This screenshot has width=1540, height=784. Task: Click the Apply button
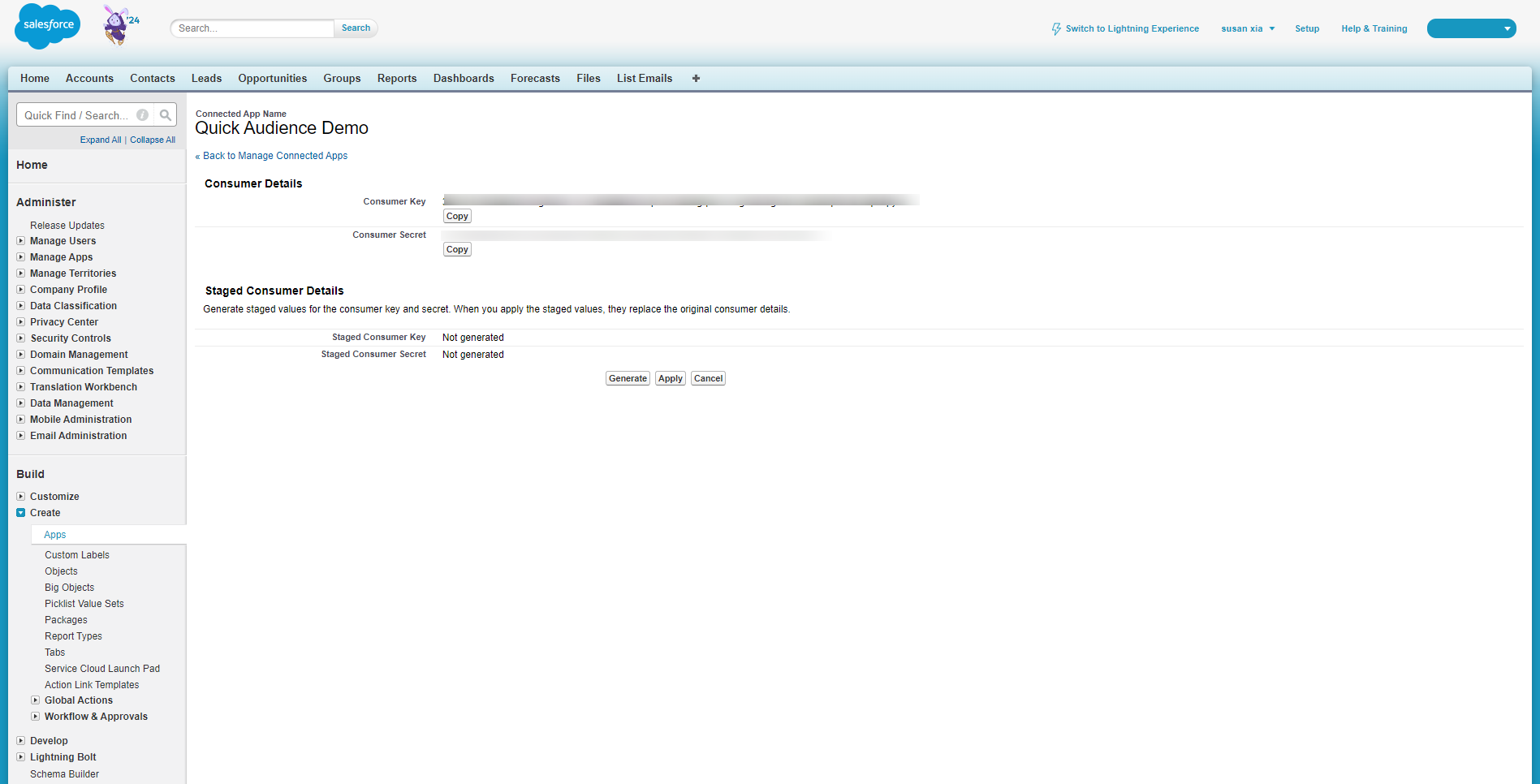point(671,378)
